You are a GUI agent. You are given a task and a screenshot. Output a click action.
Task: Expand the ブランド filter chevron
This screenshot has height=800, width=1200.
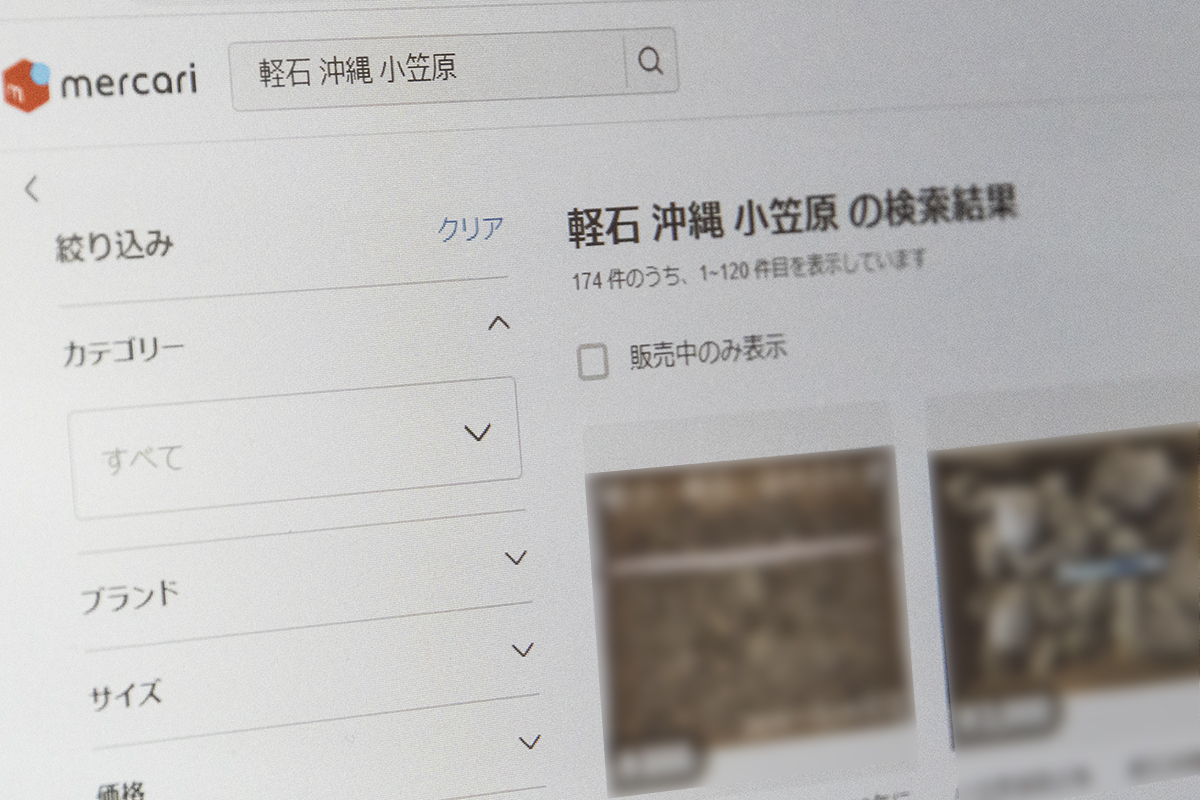[516, 558]
